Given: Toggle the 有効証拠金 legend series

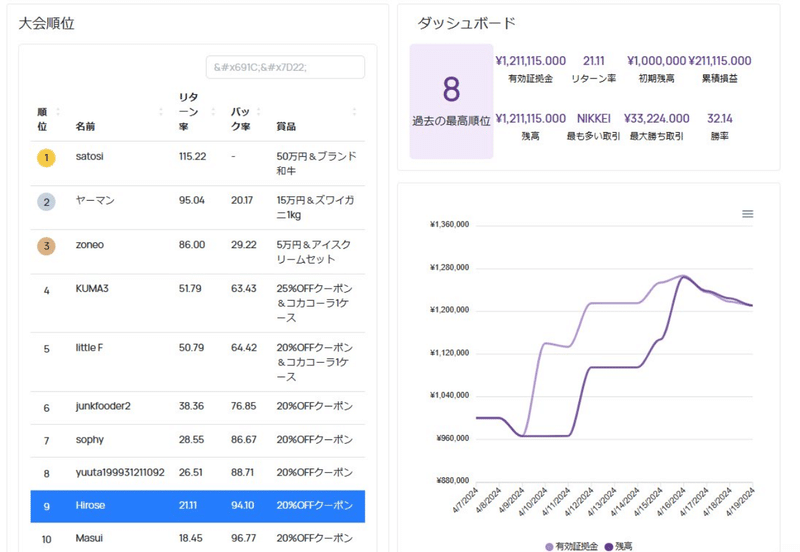Looking at the screenshot, I should click(571, 546).
